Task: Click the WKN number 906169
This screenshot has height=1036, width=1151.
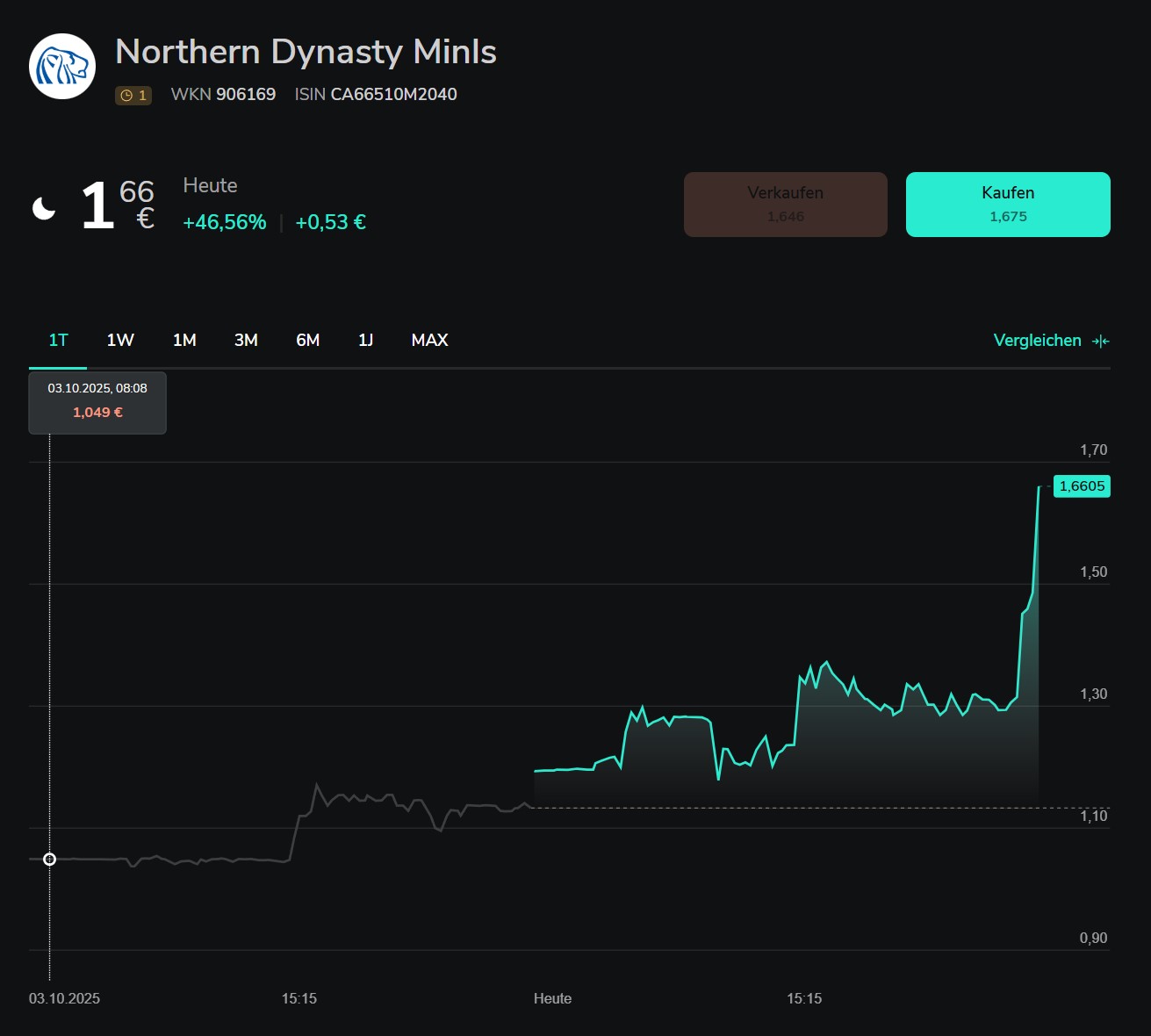Action: coord(246,95)
